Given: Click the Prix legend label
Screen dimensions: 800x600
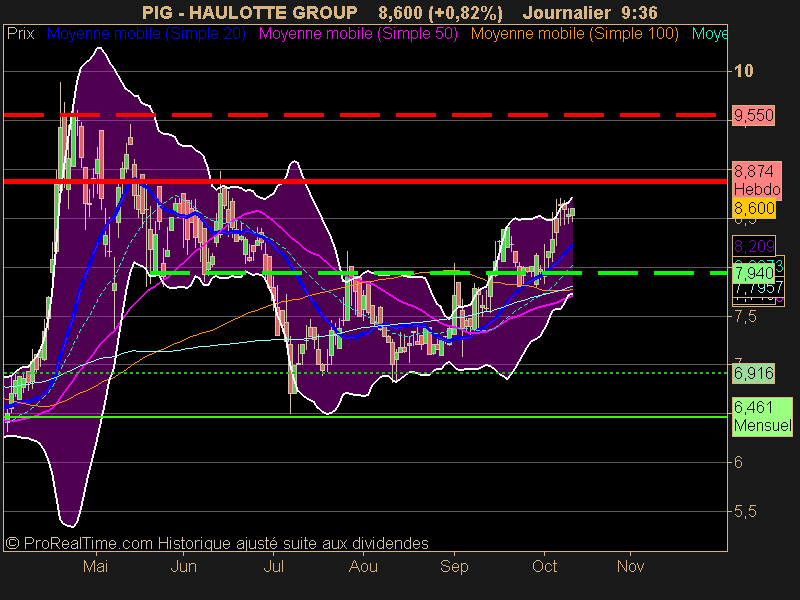Looking at the screenshot, I should pyautogui.click(x=20, y=34).
